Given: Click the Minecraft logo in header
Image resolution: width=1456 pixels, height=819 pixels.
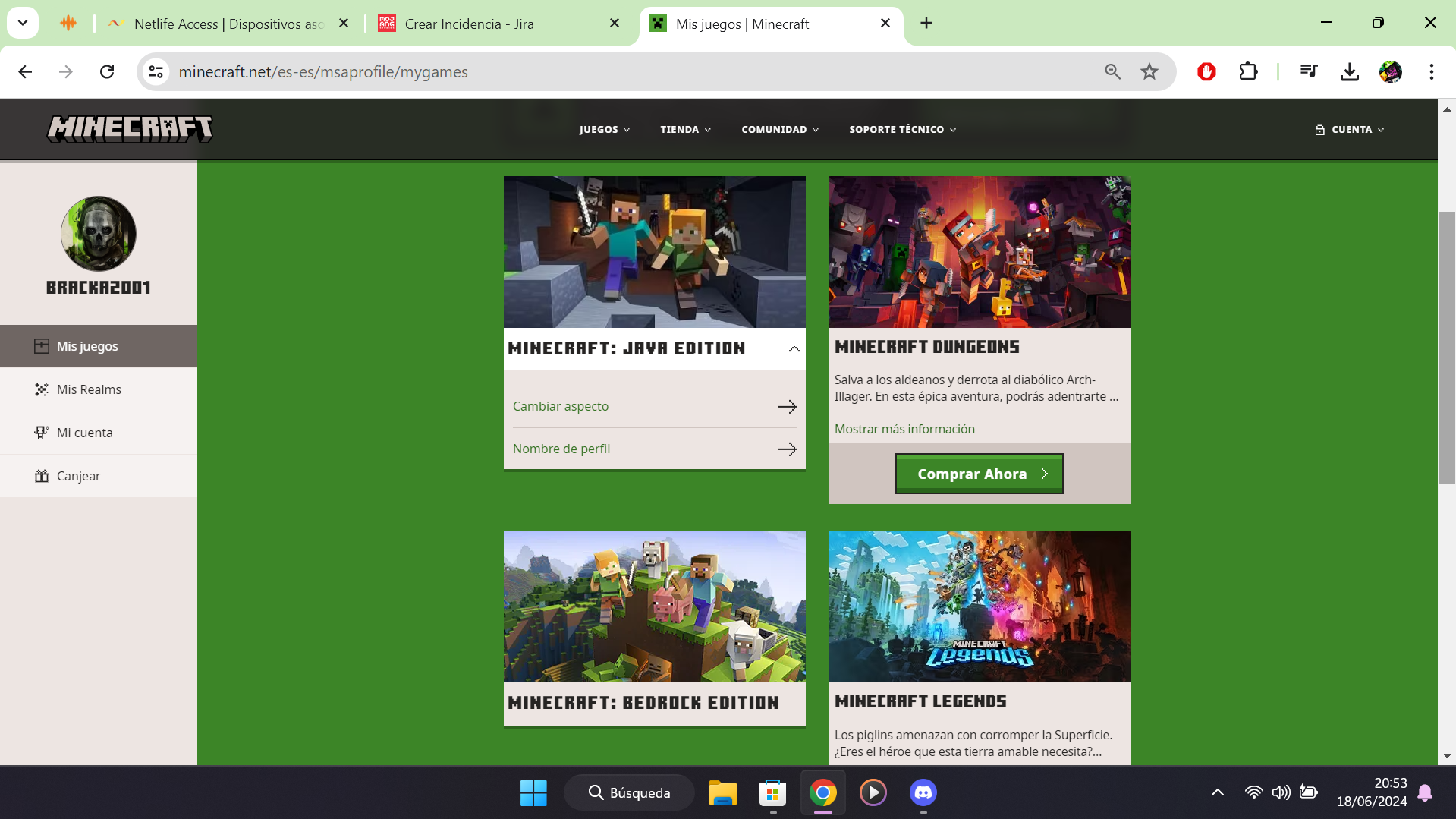Looking at the screenshot, I should 130,129.
